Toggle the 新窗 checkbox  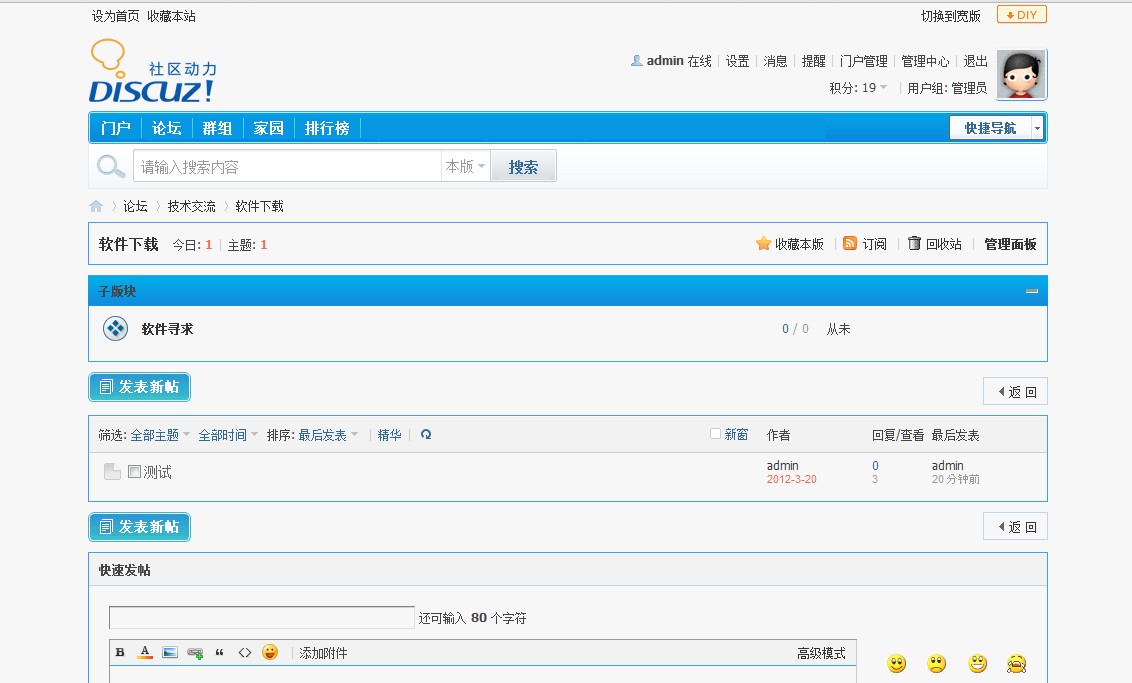click(x=715, y=434)
